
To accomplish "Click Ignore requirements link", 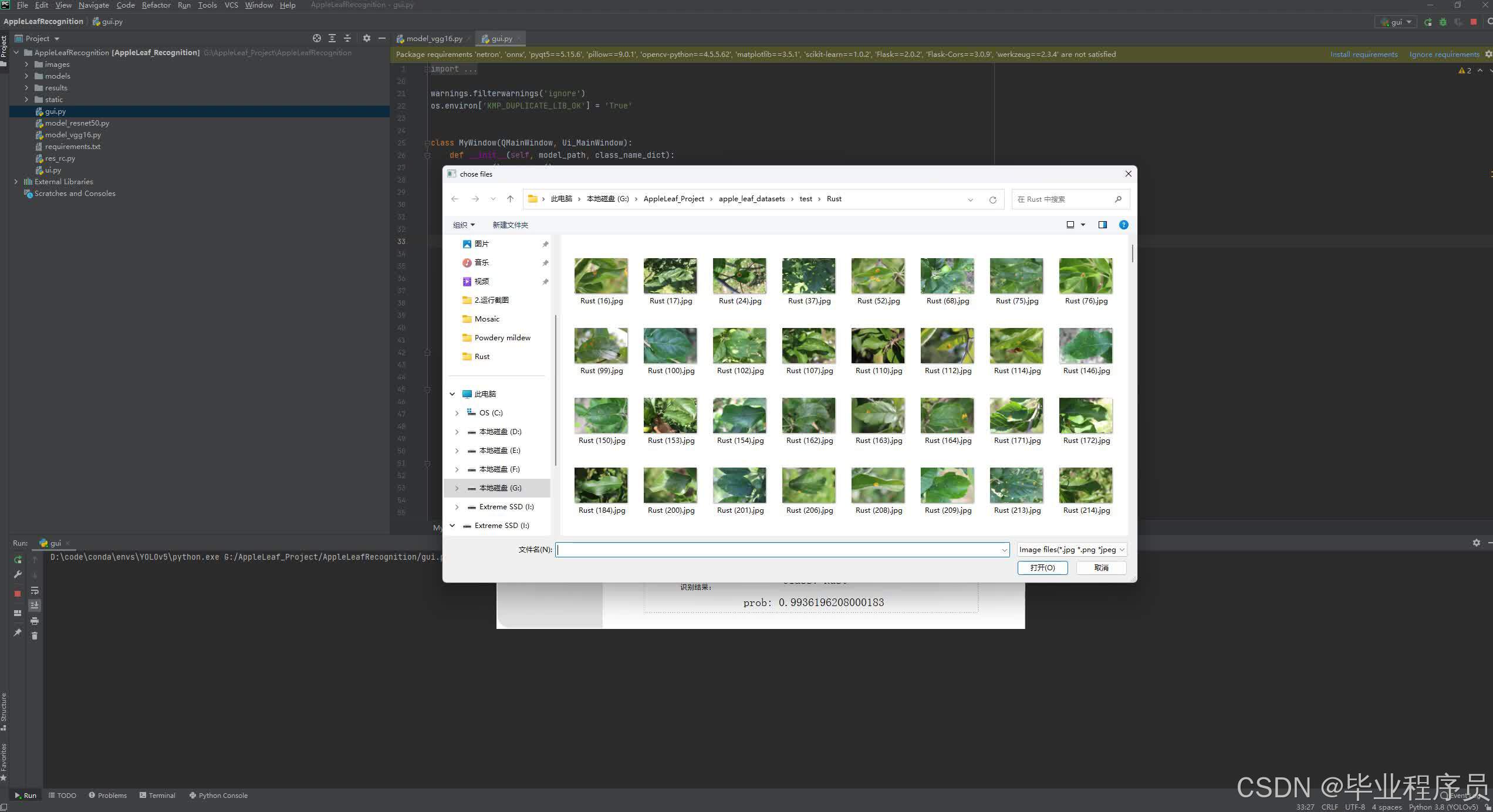I will click(1444, 55).
